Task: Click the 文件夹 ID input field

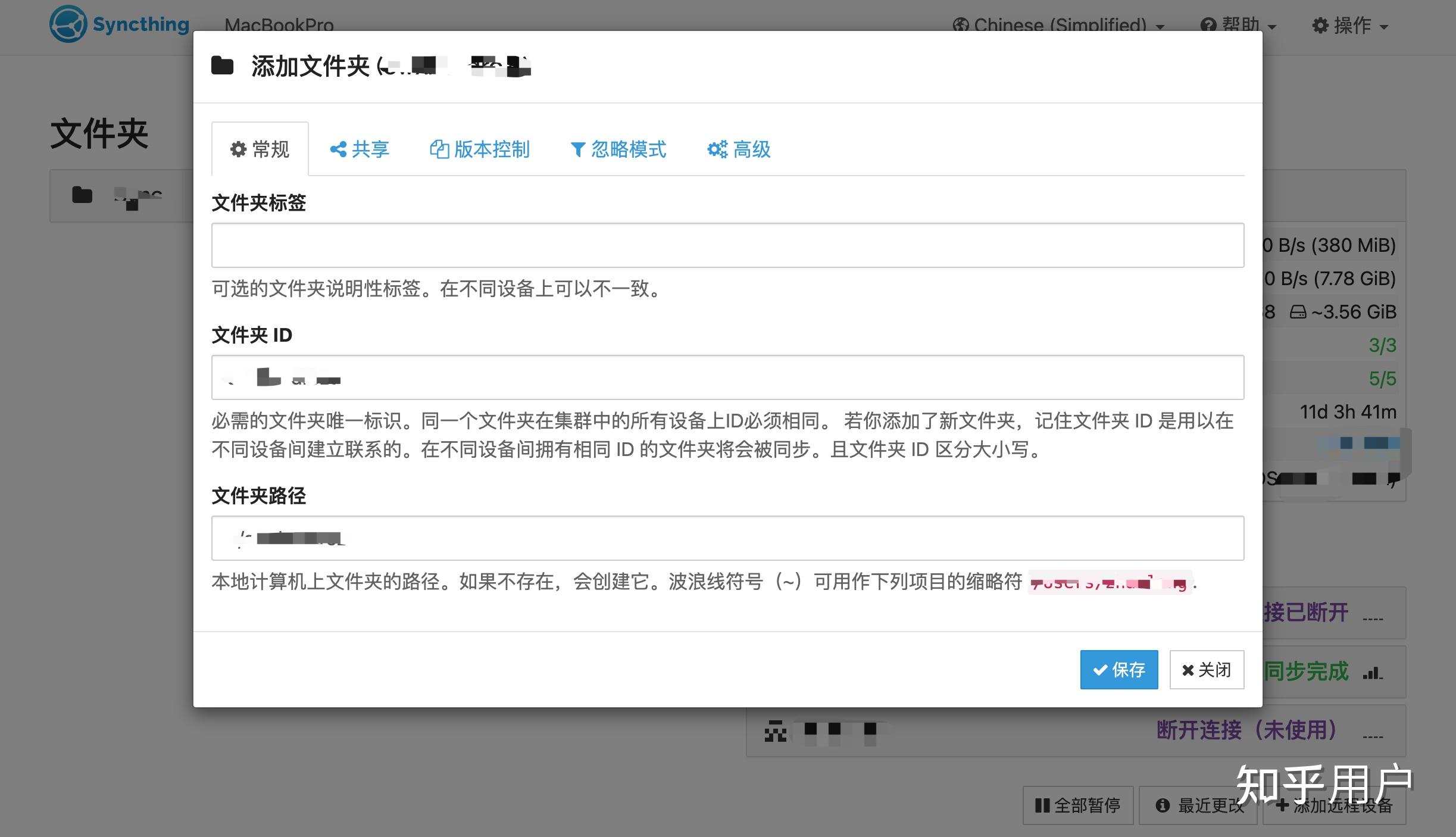Action: click(727, 377)
